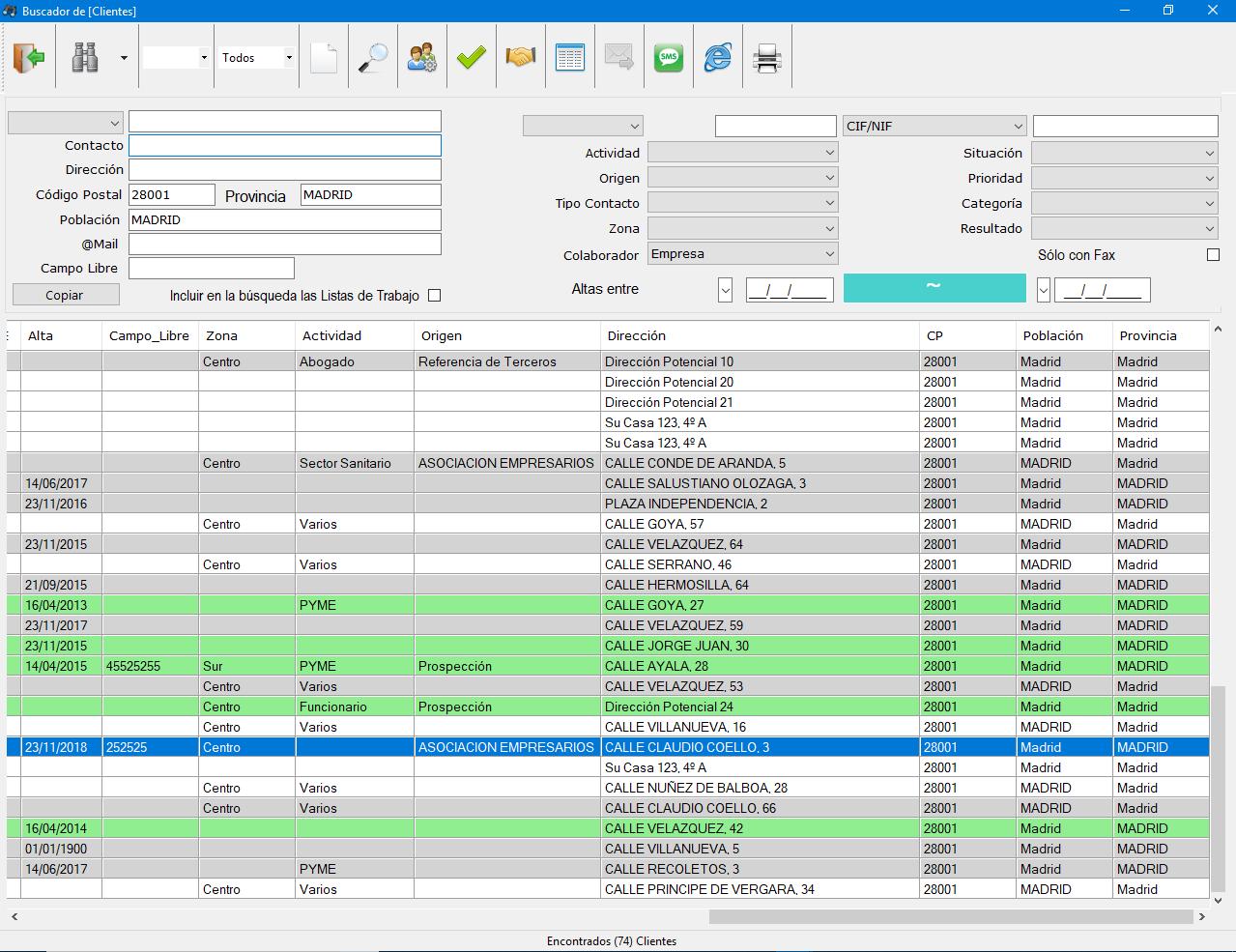
Task: Click the green checkmark icon
Action: point(472,58)
